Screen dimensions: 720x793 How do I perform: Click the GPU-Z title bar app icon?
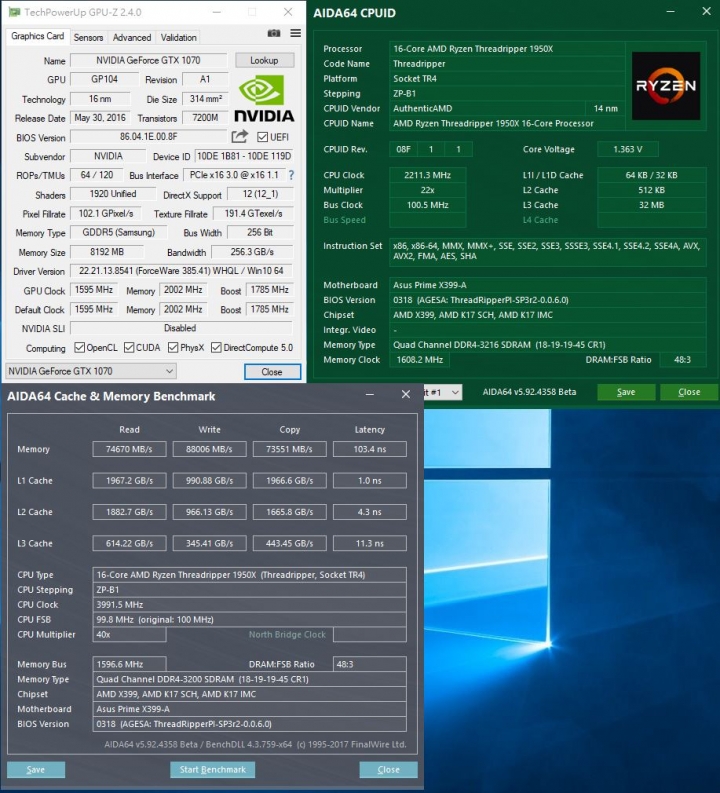(14, 12)
